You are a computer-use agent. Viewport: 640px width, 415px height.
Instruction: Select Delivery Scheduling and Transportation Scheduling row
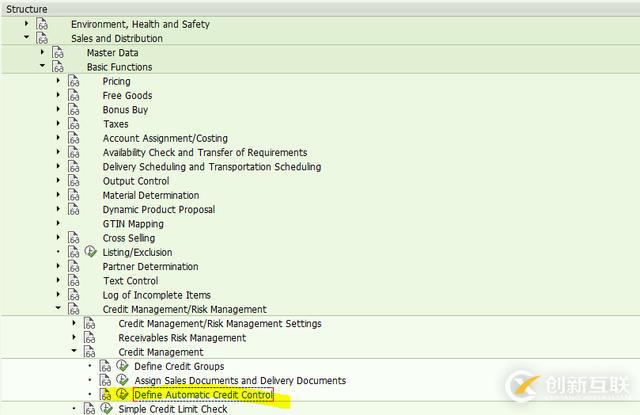[x=211, y=167]
